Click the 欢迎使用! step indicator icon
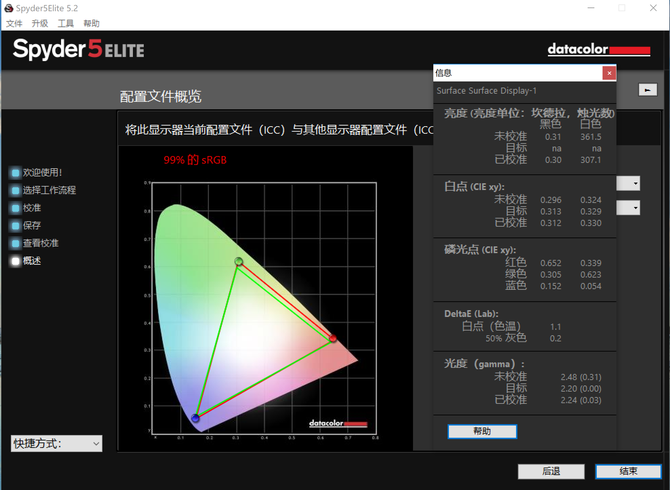 point(15,173)
